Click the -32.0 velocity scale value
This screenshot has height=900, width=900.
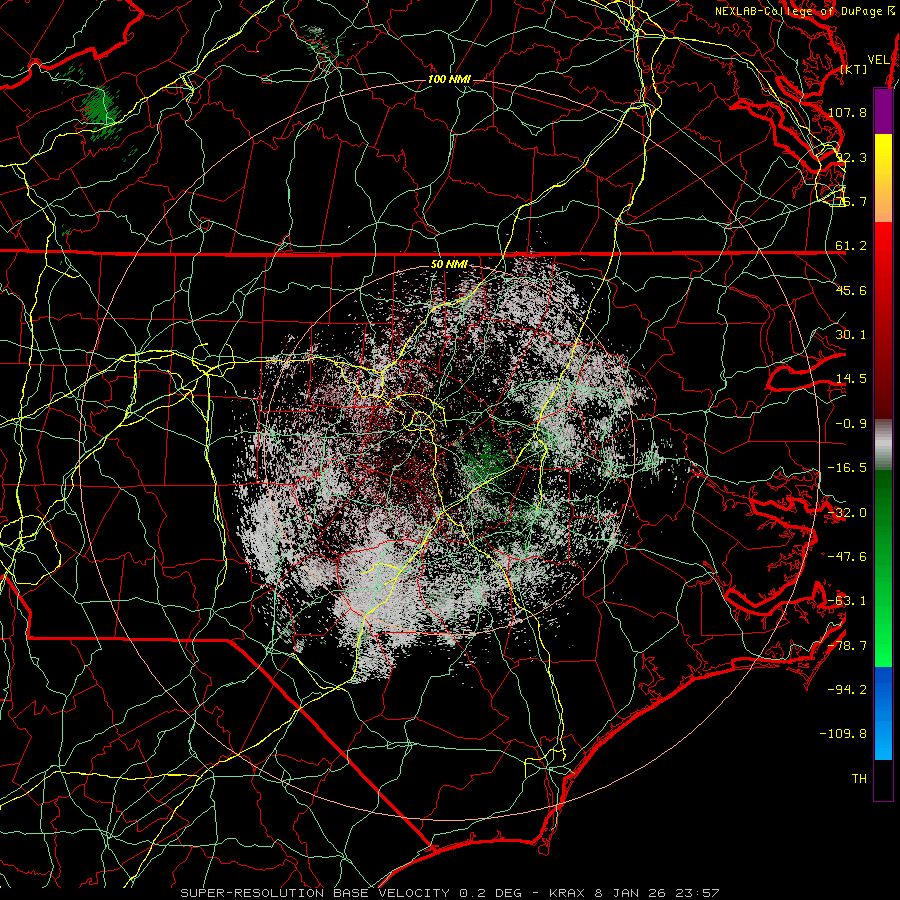pyautogui.click(x=847, y=513)
